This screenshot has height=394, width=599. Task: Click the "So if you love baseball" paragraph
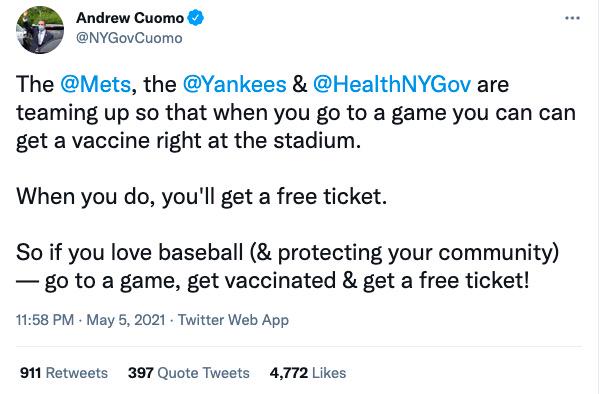click(x=288, y=266)
